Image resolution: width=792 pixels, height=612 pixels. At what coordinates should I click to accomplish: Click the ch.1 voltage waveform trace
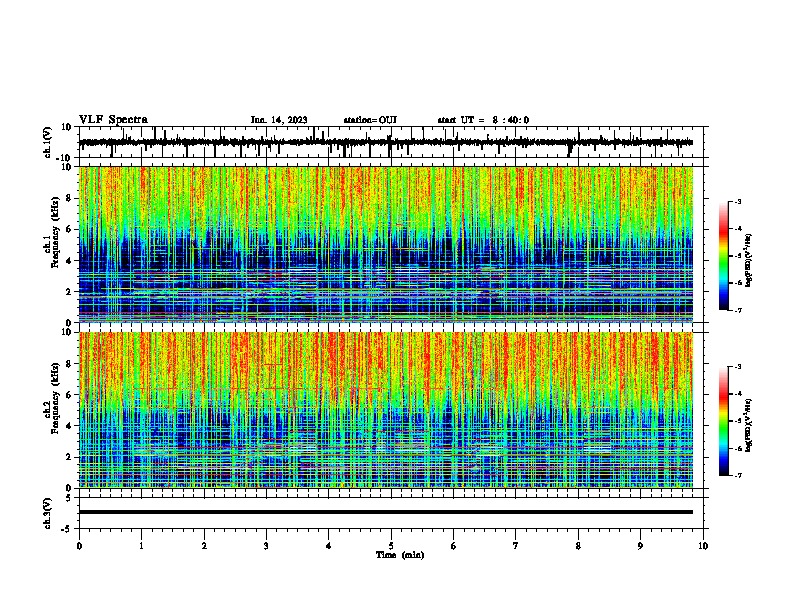pyautogui.click(x=386, y=142)
